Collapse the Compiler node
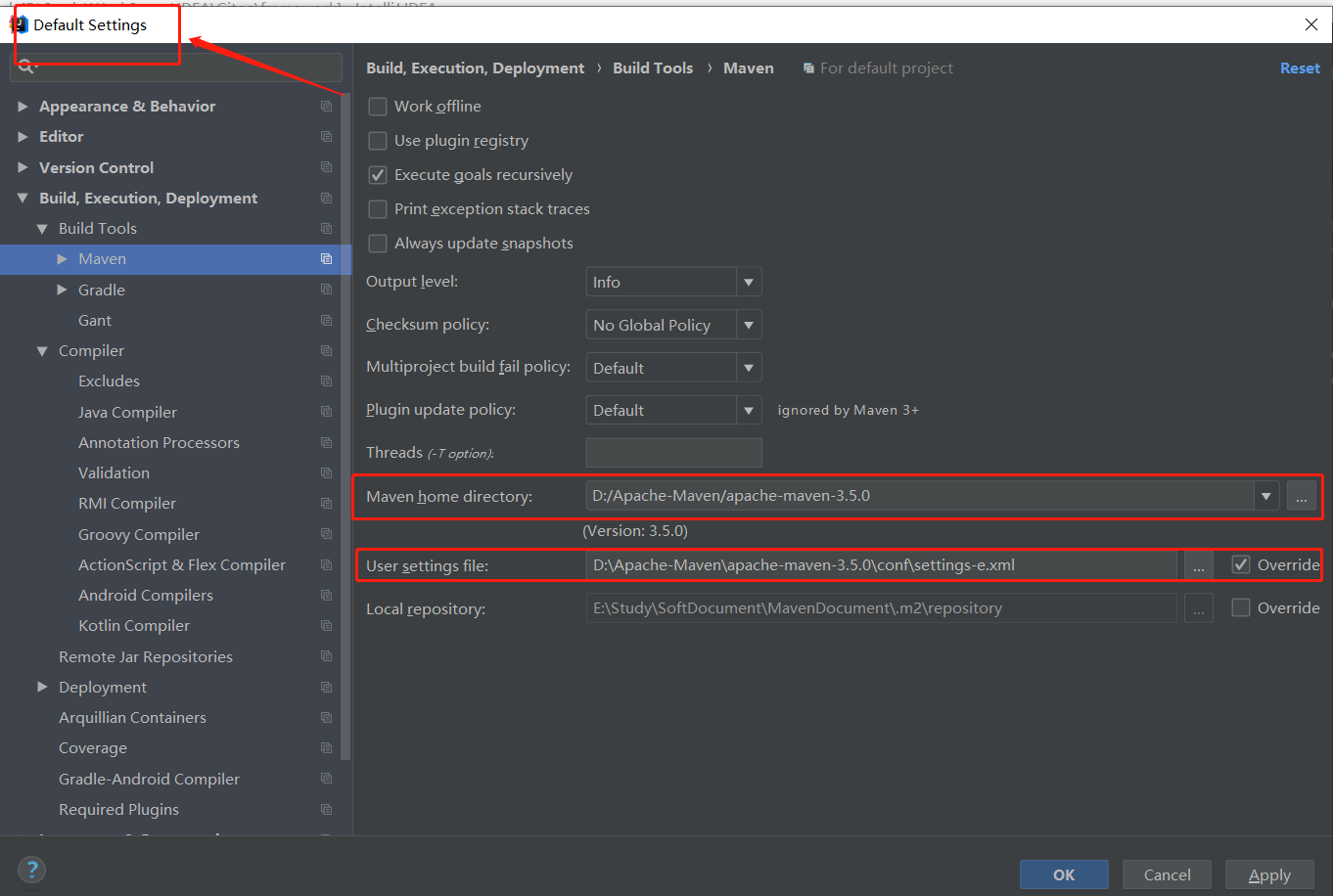 click(42, 350)
